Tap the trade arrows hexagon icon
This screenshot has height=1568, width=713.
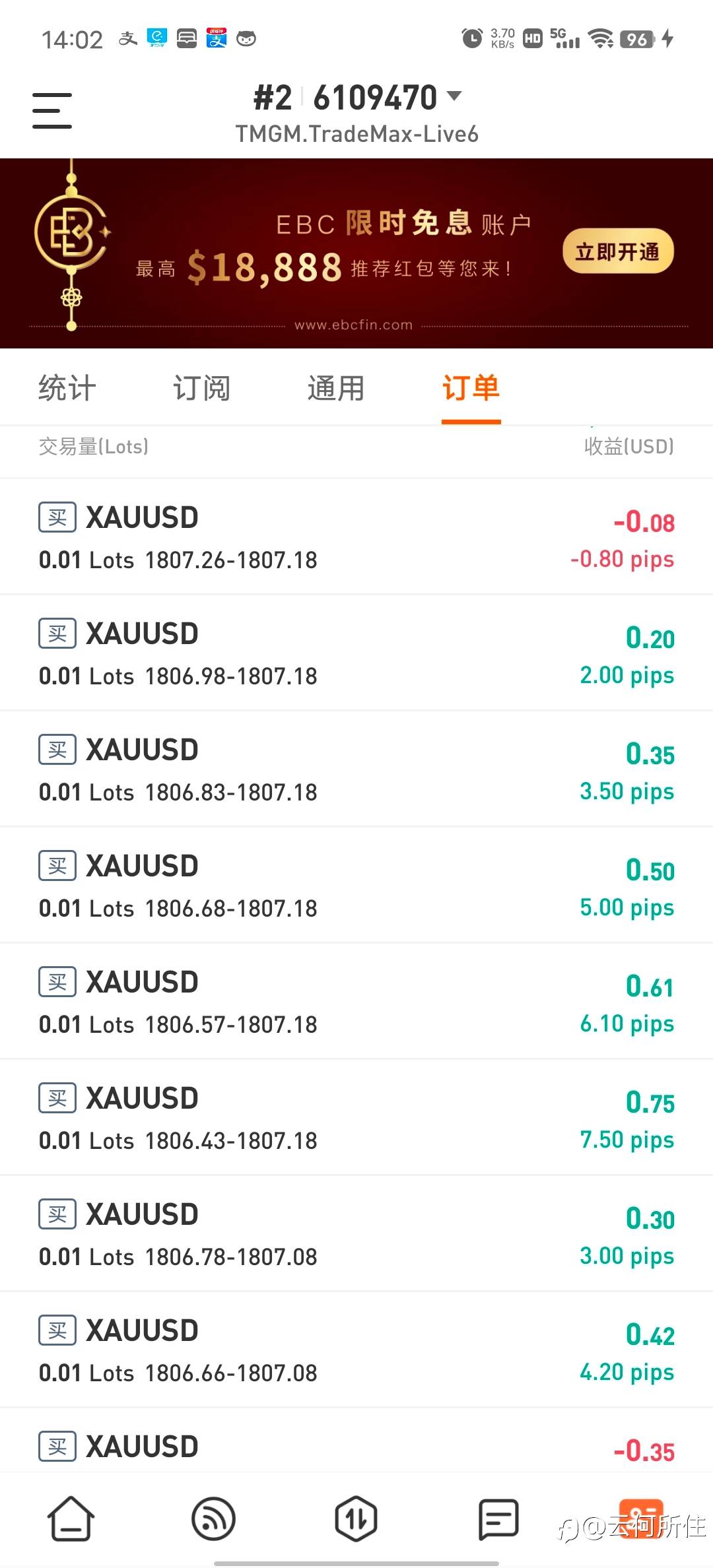[356, 1518]
